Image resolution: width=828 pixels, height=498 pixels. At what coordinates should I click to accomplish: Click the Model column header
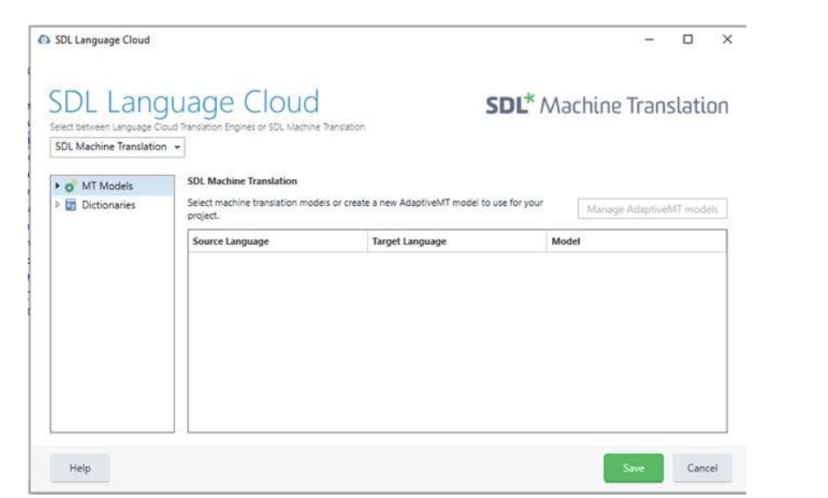(636, 241)
